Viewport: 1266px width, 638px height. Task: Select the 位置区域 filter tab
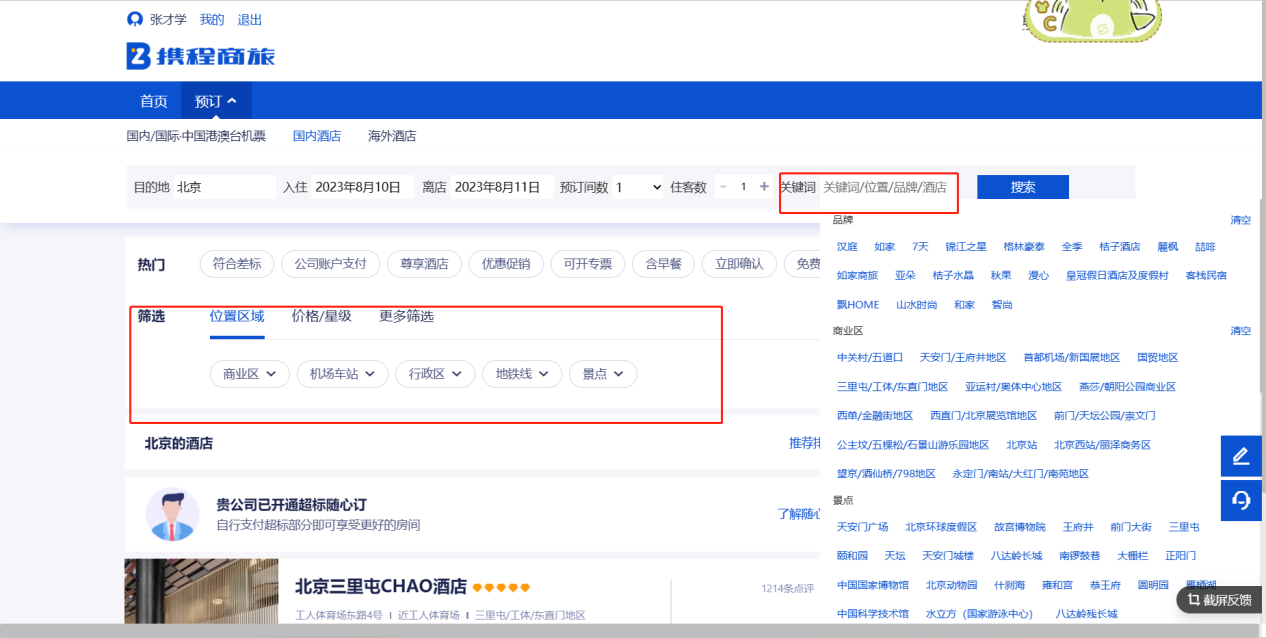pyautogui.click(x=237, y=316)
